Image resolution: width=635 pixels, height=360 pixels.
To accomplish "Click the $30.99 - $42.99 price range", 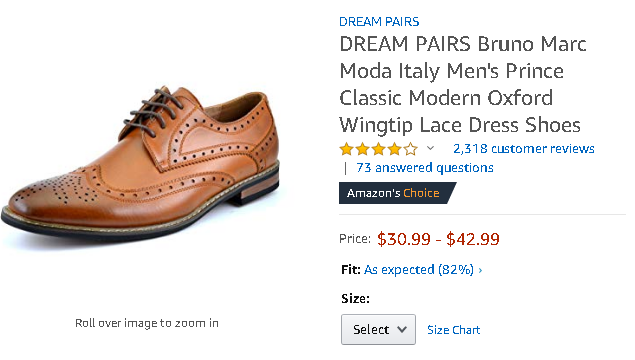I will pos(438,239).
